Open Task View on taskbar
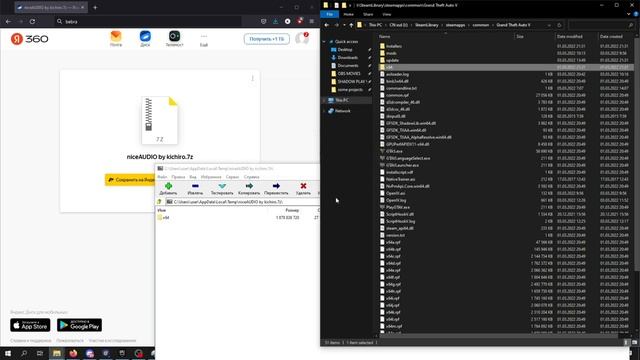The image size is (640, 360). (40, 353)
